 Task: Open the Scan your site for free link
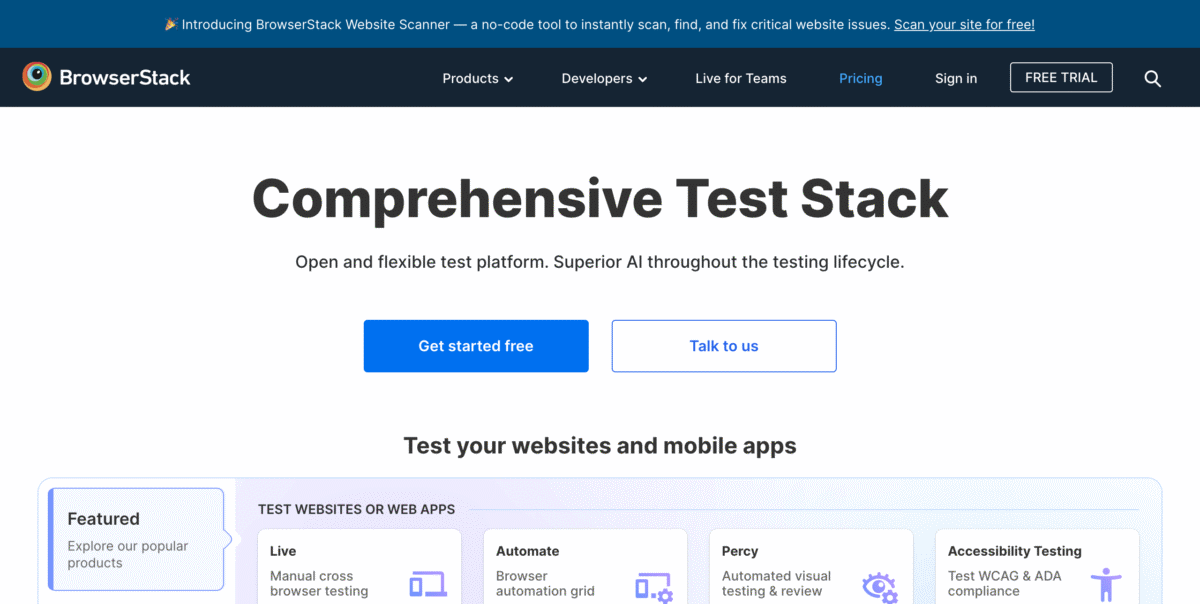pos(963,24)
